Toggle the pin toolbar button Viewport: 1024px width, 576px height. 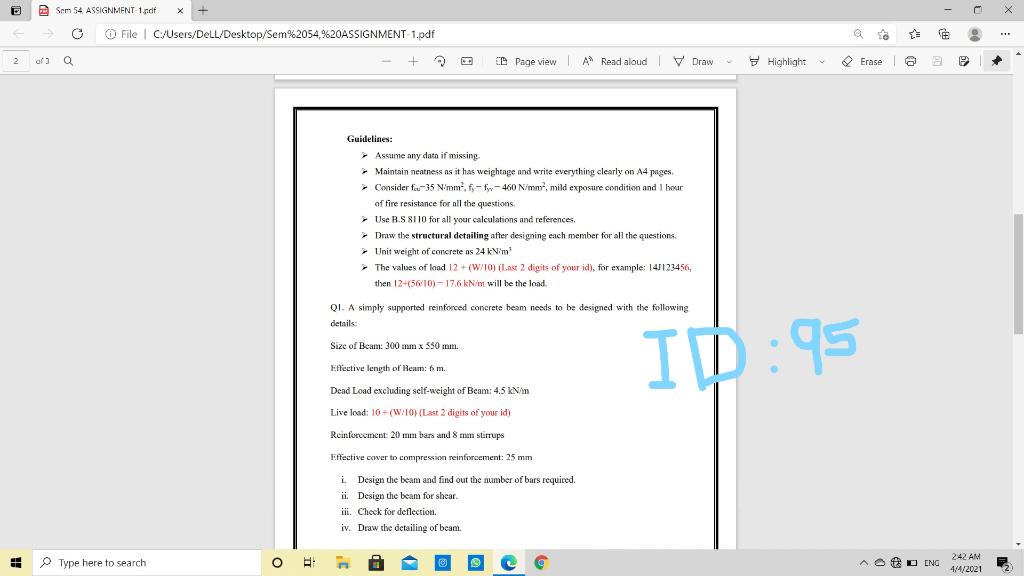pos(997,61)
